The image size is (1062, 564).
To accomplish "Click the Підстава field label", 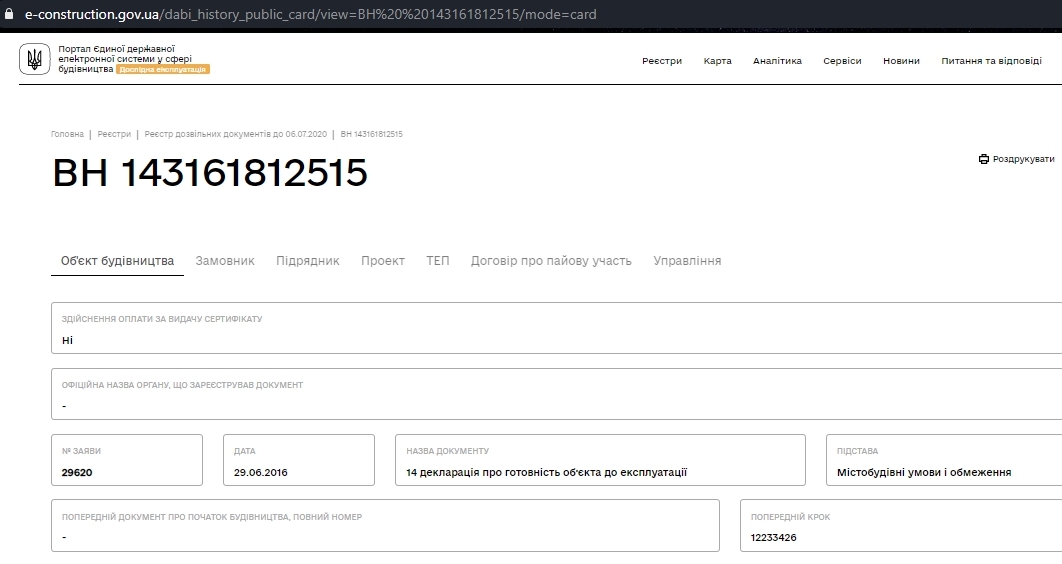I will pos(857,451).
